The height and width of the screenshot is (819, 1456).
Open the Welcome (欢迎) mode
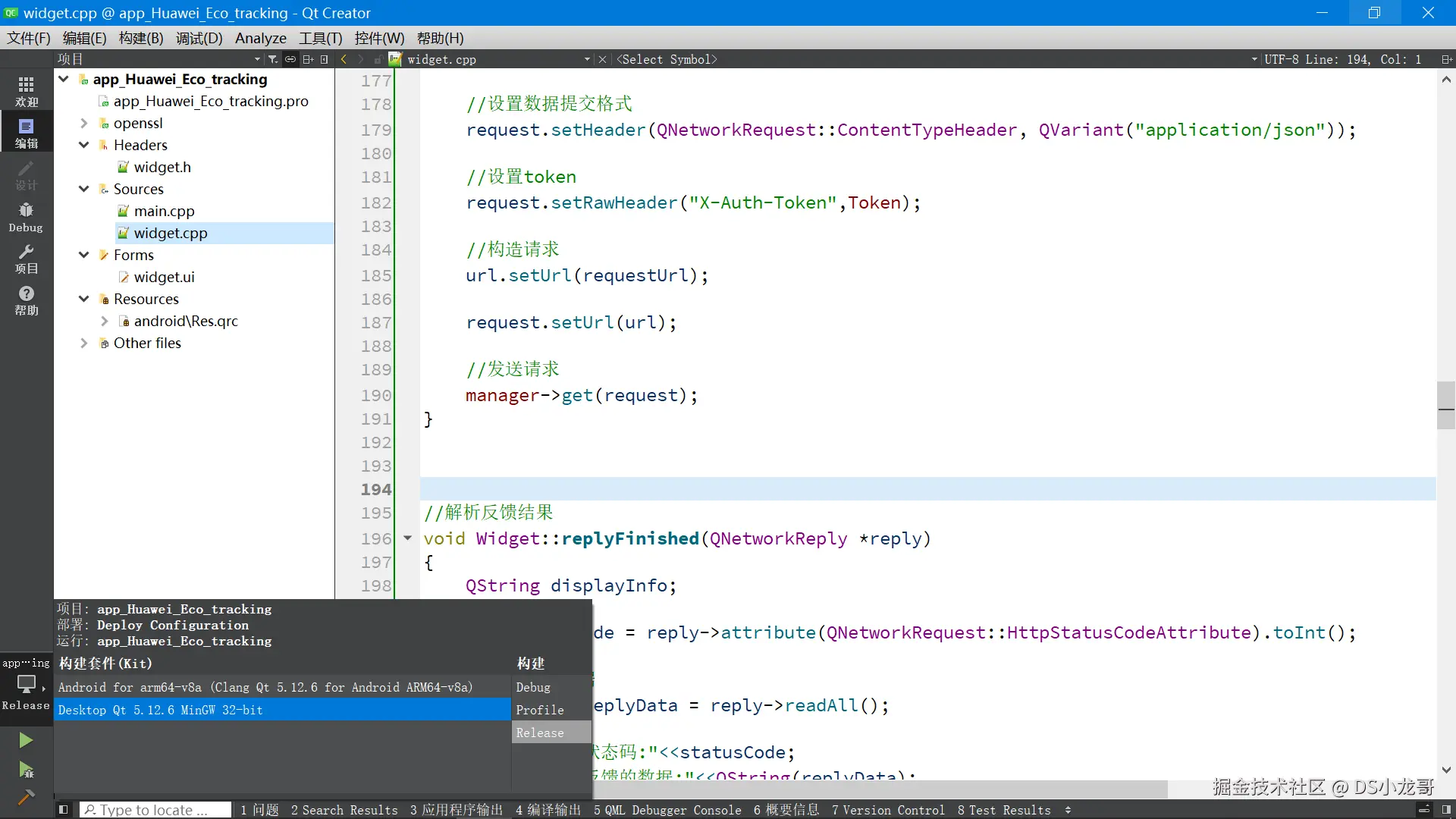27,91
